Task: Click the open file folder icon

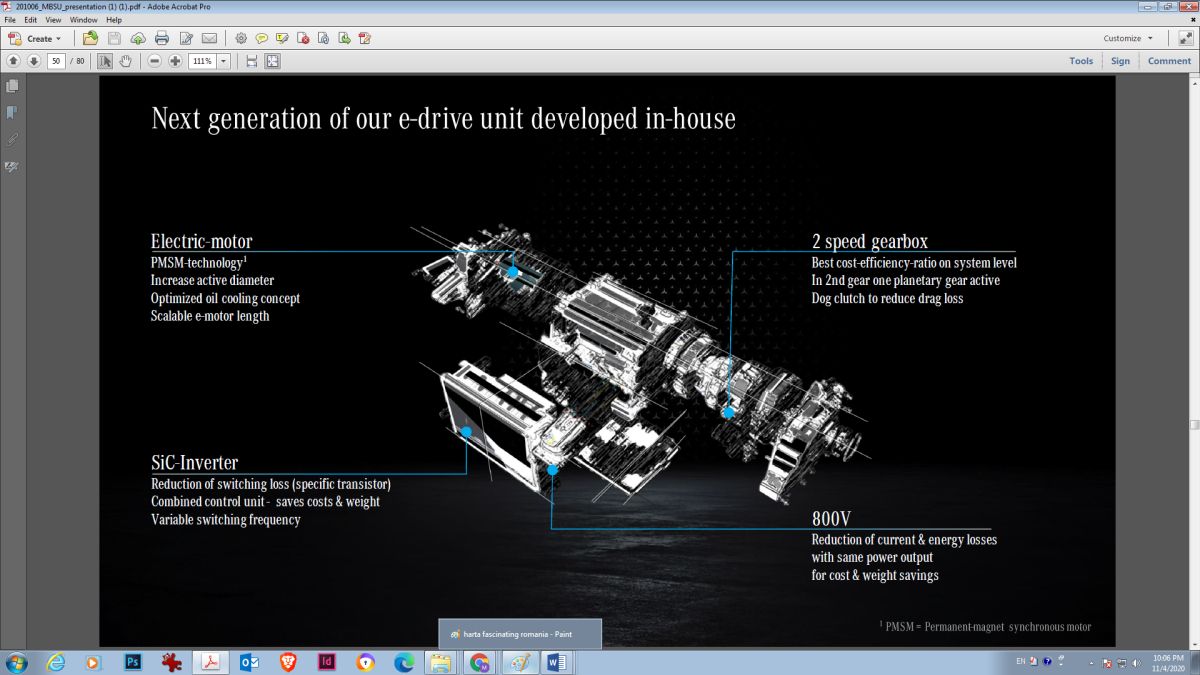Action: tap(90, 38)
